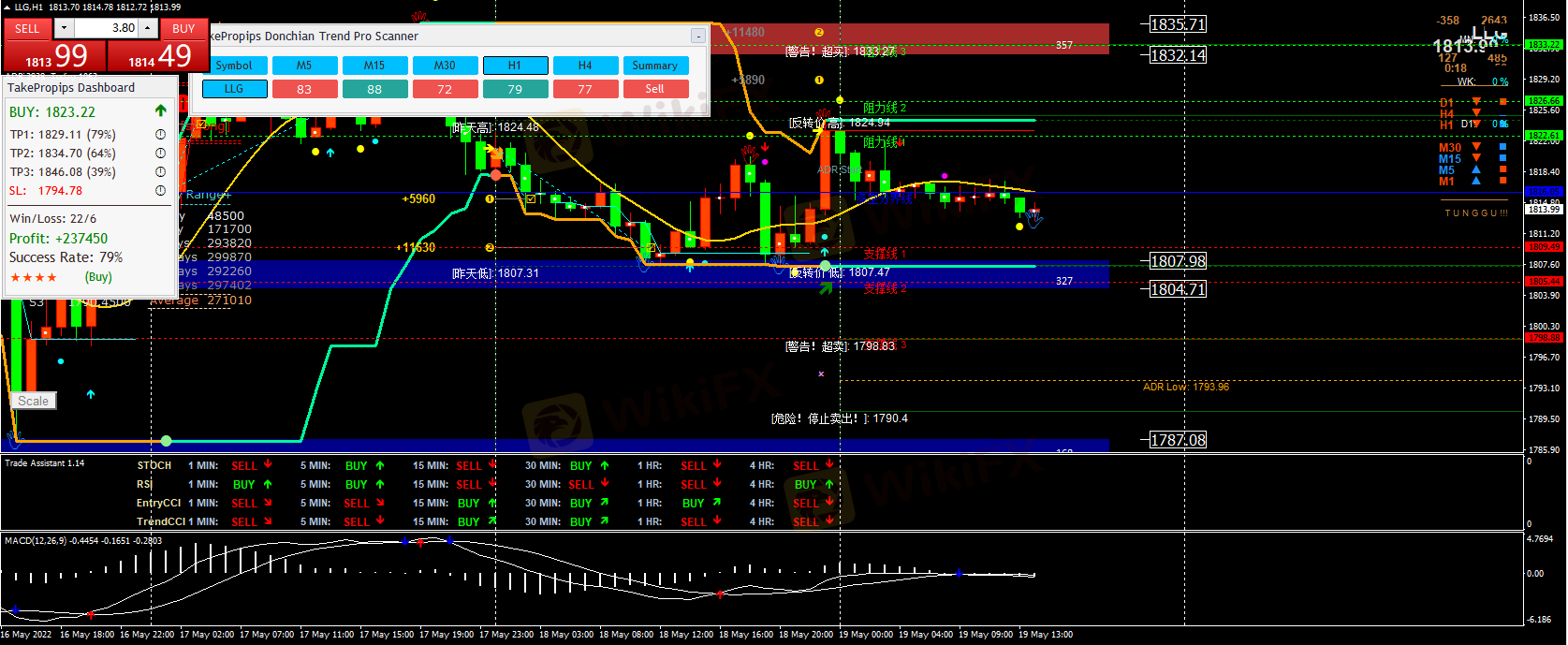
Task: Click the TP2 clock icon in dashboard
Action: click(160, 154)
